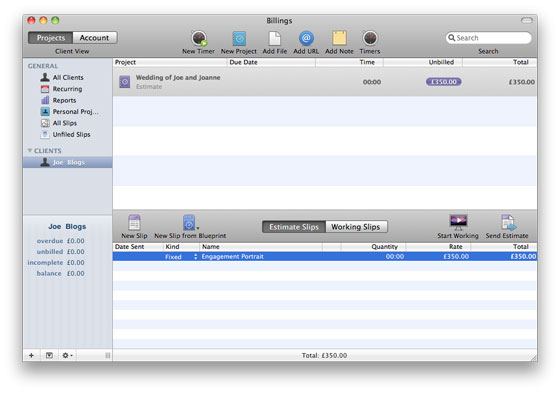Open the blueprint dropdown arrow
This screenshot has height=393, width=560.
[x=198, y=228]
